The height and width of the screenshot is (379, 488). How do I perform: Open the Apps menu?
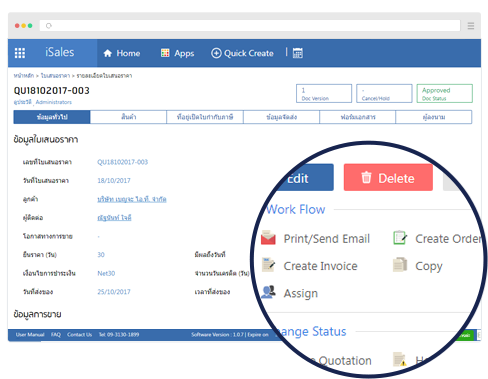[x=177, y=53]
